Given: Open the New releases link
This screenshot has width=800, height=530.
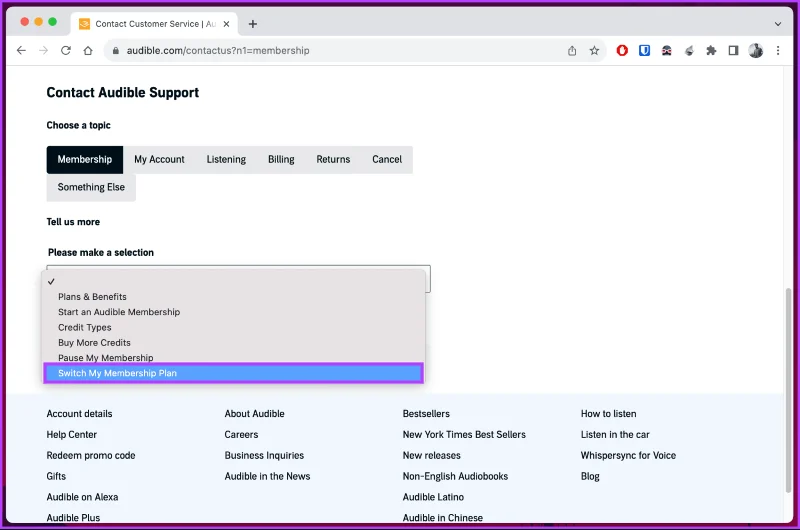Looking at the screenshot, I should pos(432,456).
